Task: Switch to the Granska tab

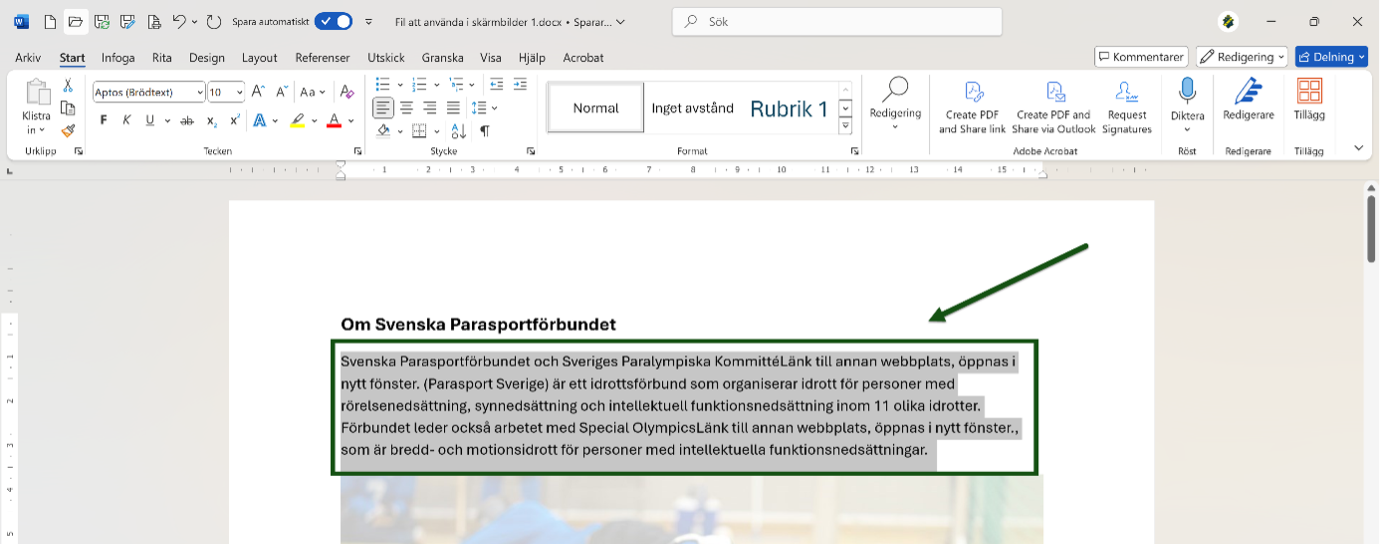Action: click(x=443, y=58)
